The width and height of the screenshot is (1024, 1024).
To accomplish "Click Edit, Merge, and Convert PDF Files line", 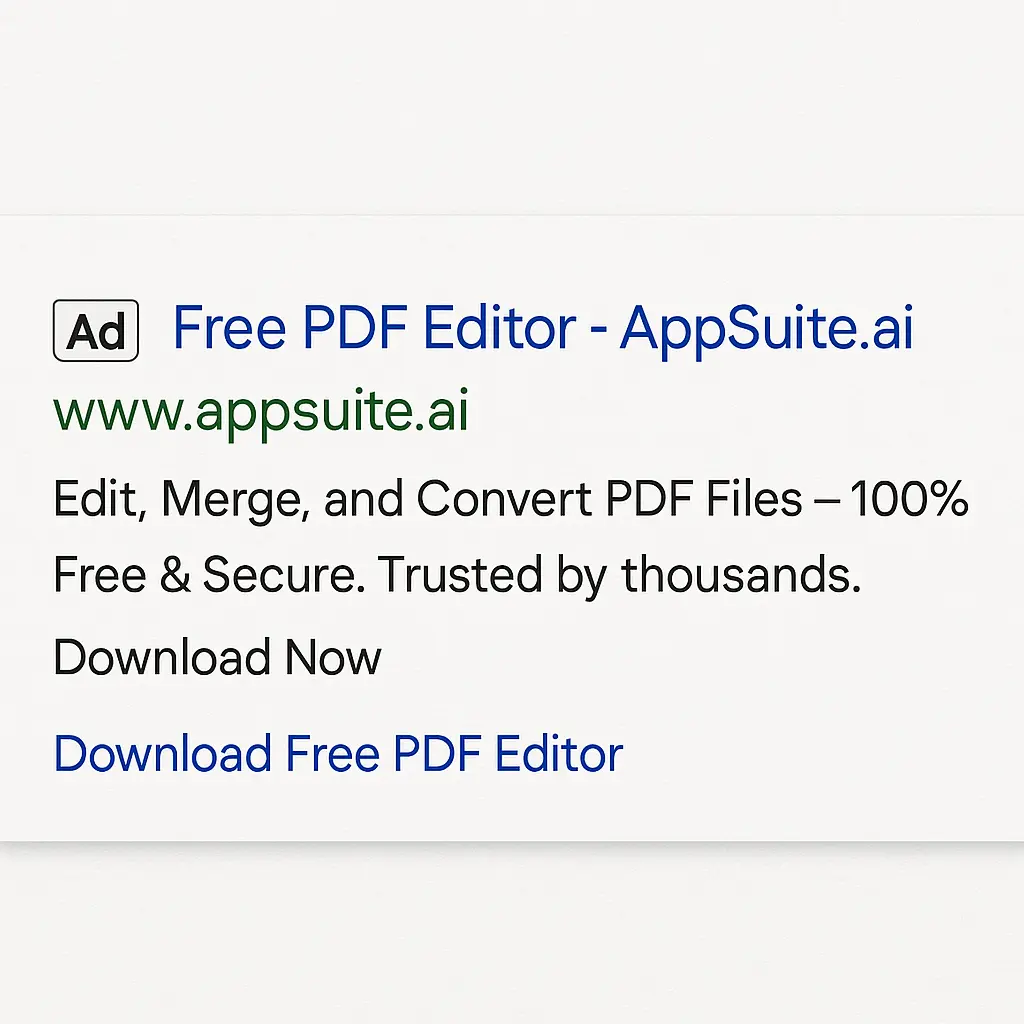I will 400,498.
